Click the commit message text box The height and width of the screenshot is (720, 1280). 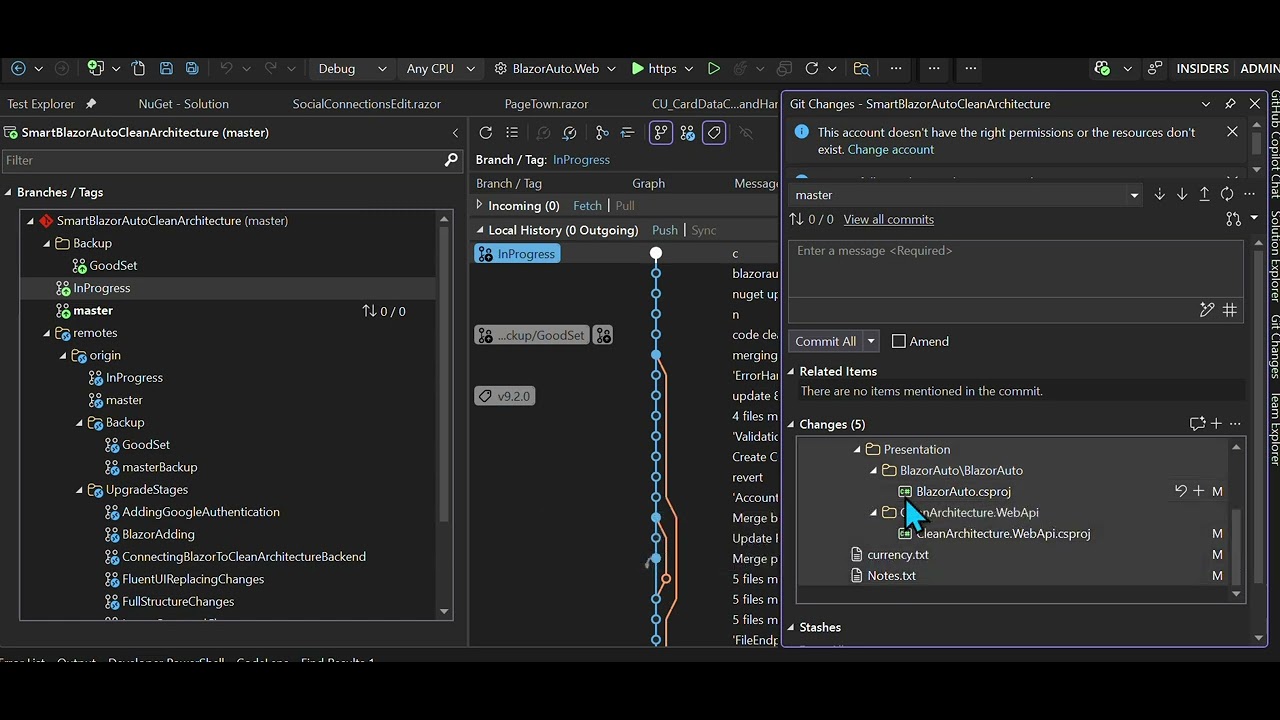tap(1016, 269)
